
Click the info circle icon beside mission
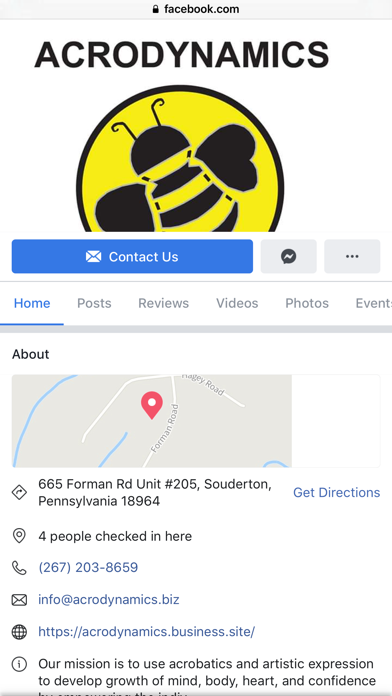coord(19,664)
